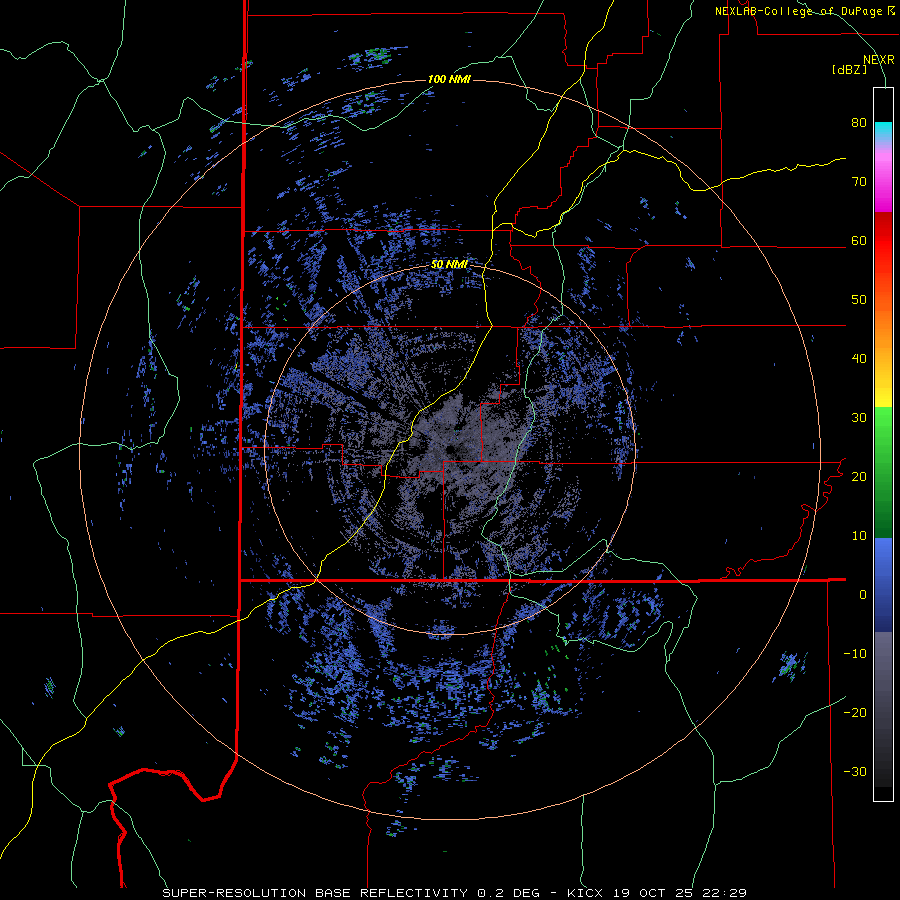Viewport: 900px width, 900px height.
Task: Click the -10 value on the dBZ scale
Action: 855,654
